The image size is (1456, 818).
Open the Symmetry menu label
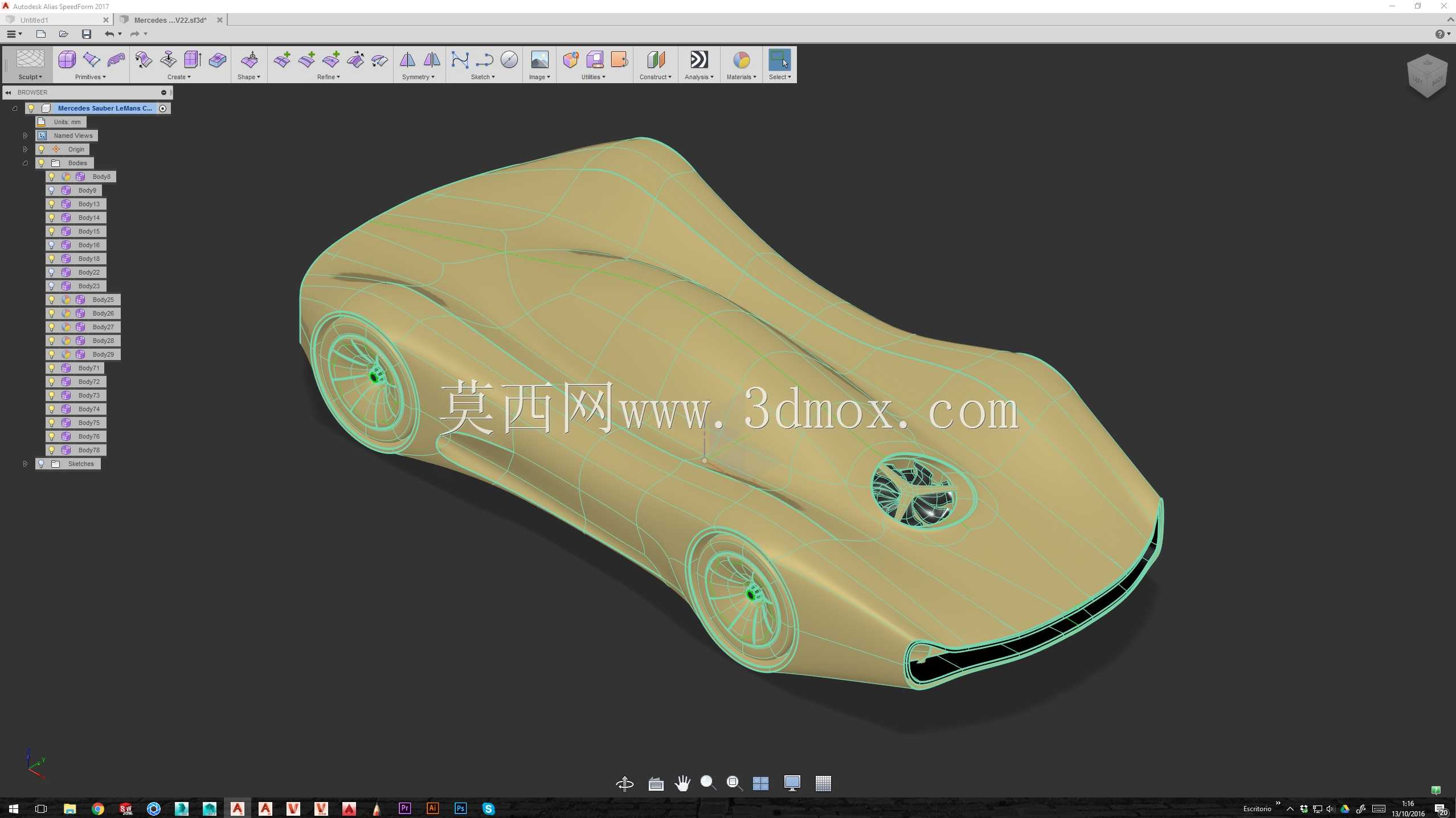coord(418,77)
